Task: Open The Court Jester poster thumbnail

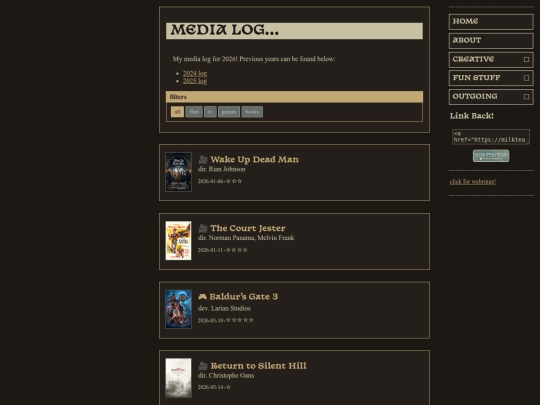Action: (178, 240)
